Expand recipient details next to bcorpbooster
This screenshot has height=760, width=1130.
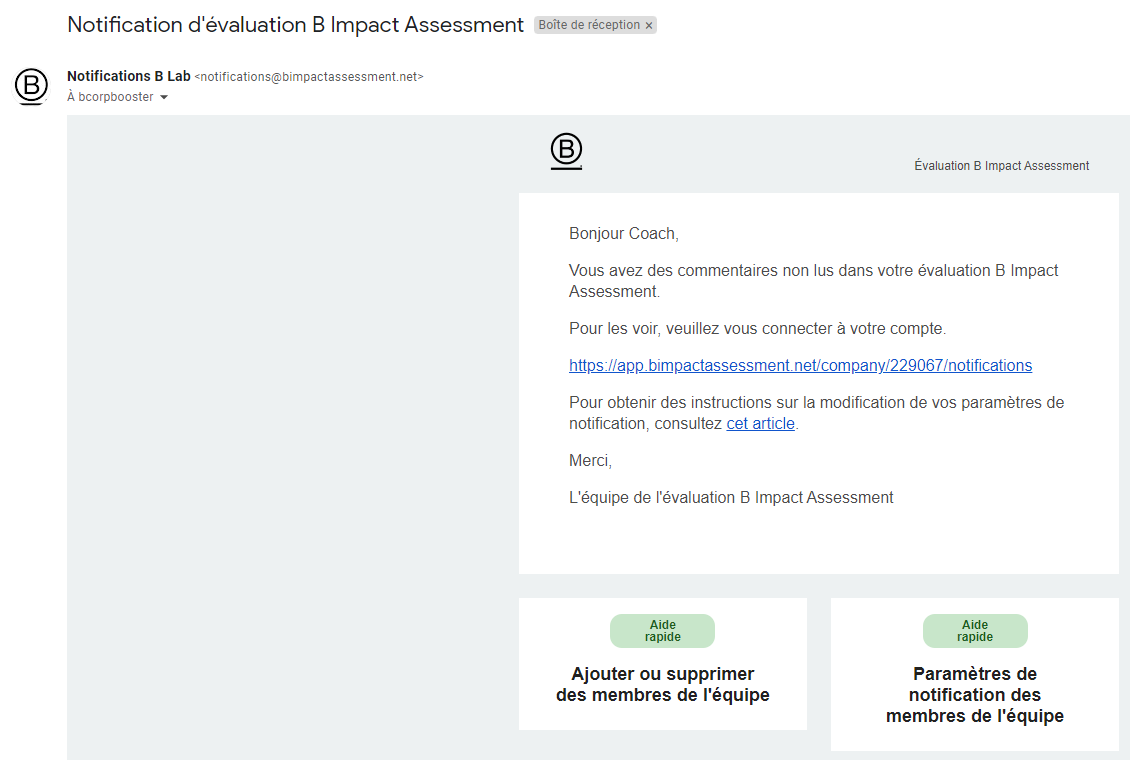coord(164,97)
